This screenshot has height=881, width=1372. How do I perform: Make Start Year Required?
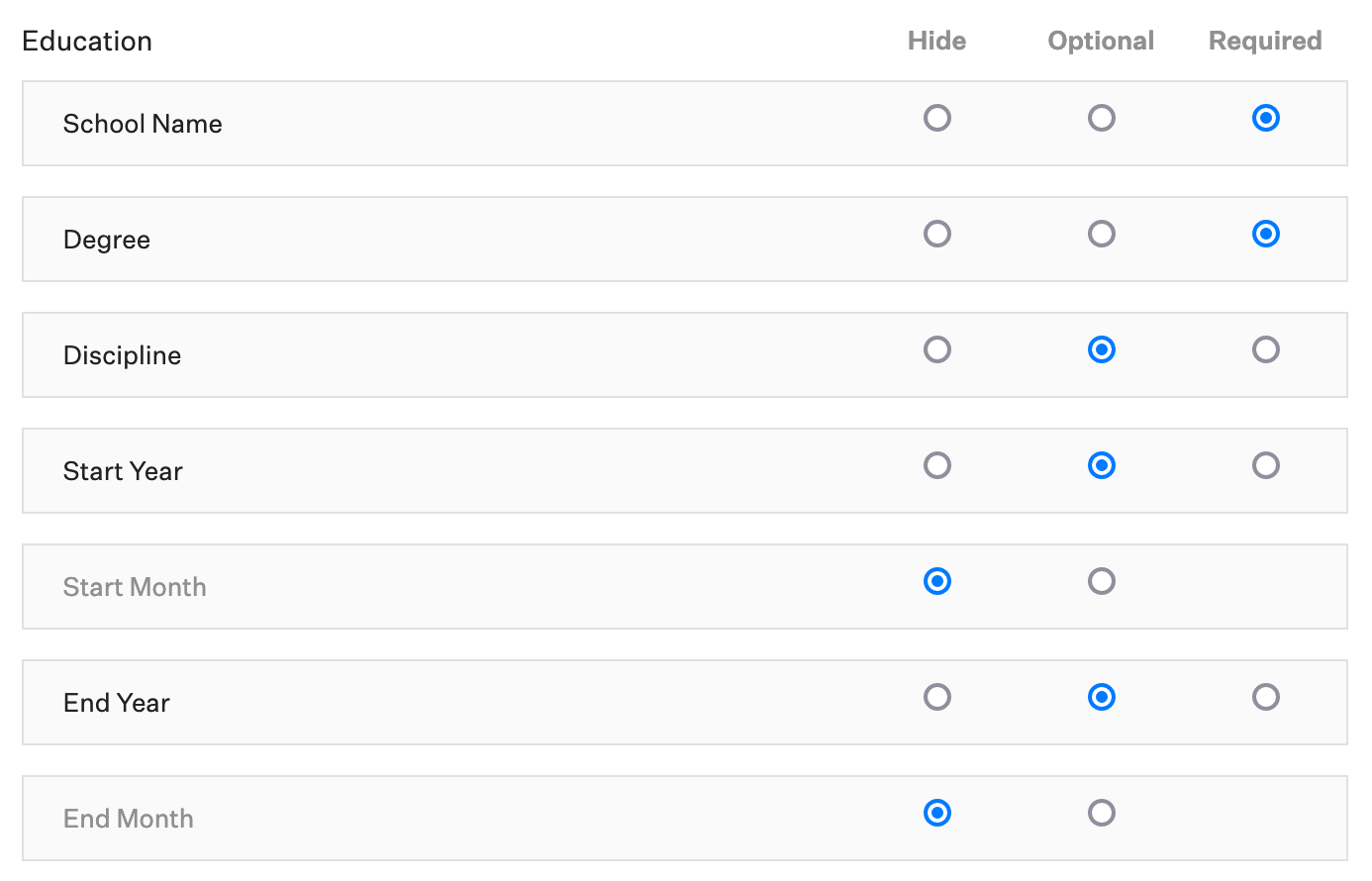coord(1265,465)
